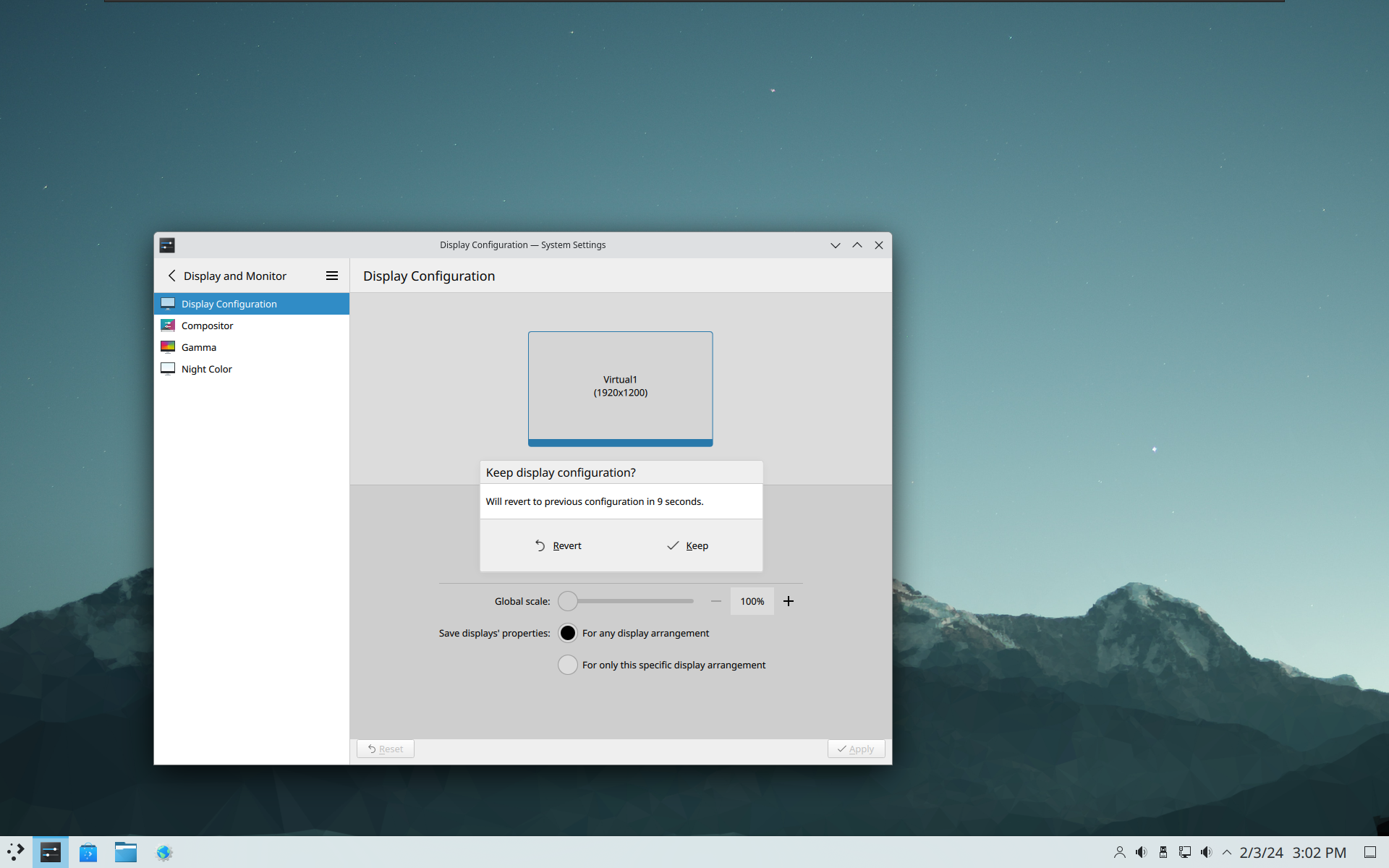Launch Discover software center from taskbar
The width and height of the screenshot is (1389, 868).
point(88,853)
